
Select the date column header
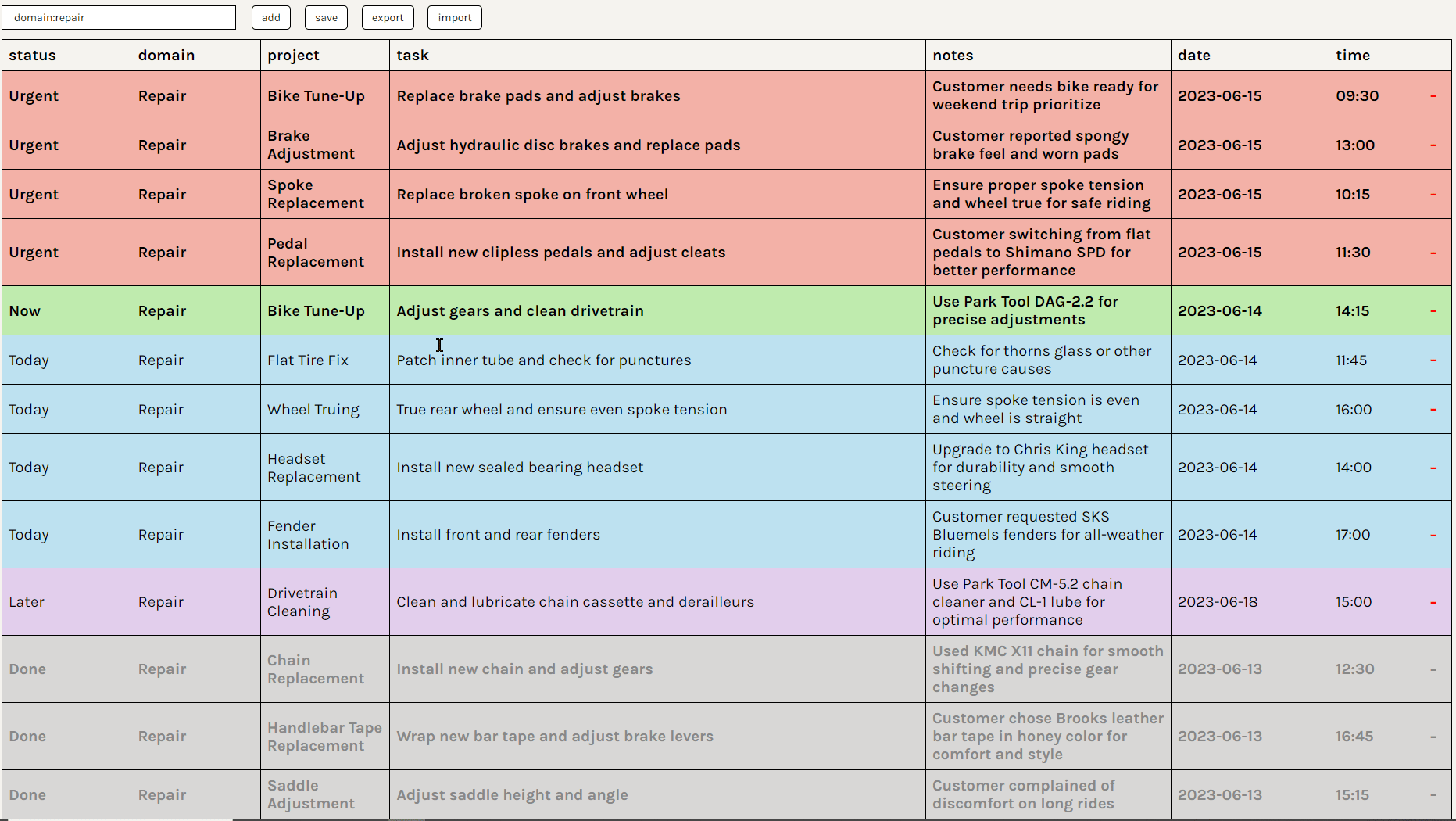pos(1193,55)
